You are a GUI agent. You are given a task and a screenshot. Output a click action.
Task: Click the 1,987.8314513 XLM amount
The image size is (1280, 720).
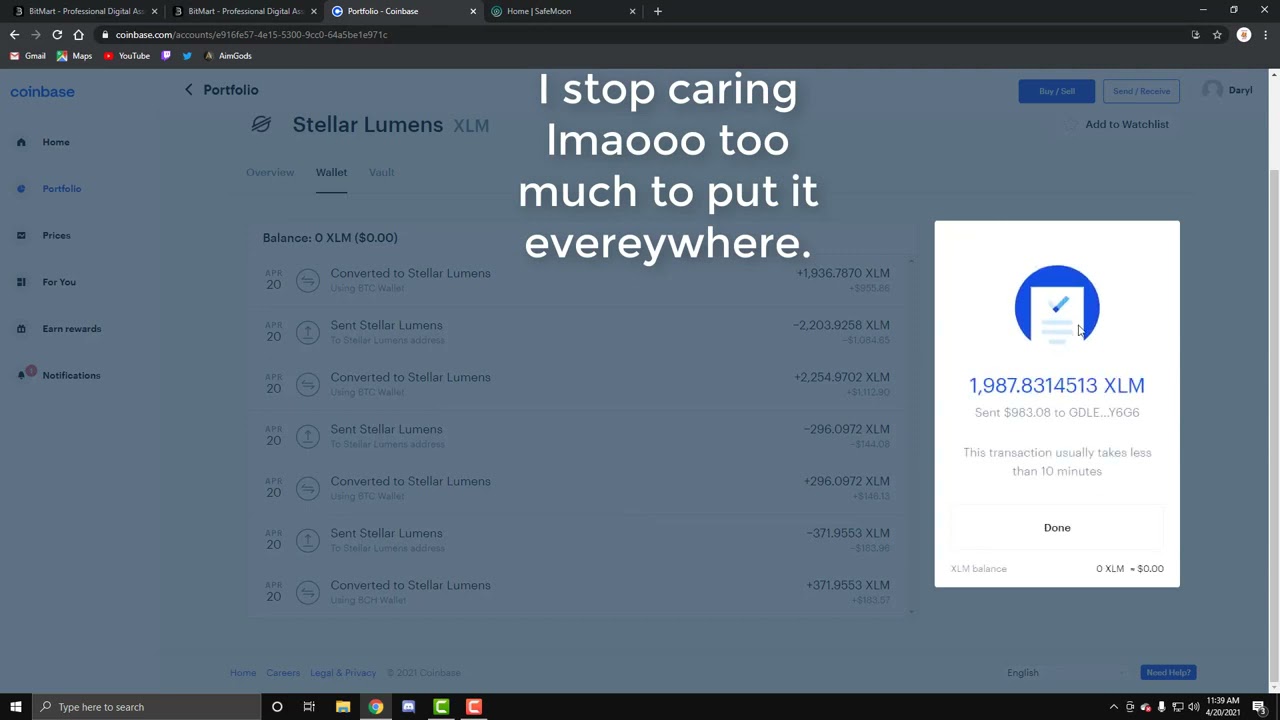coord(1057,385)
